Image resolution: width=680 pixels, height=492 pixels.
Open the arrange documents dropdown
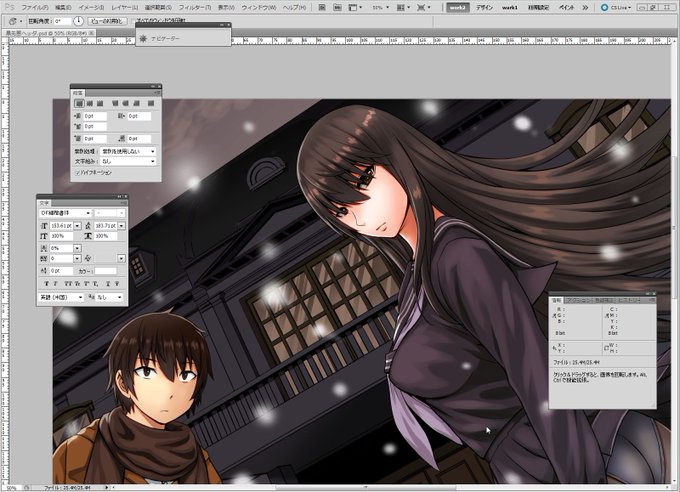pyautogui.click(x=403, y=7)
